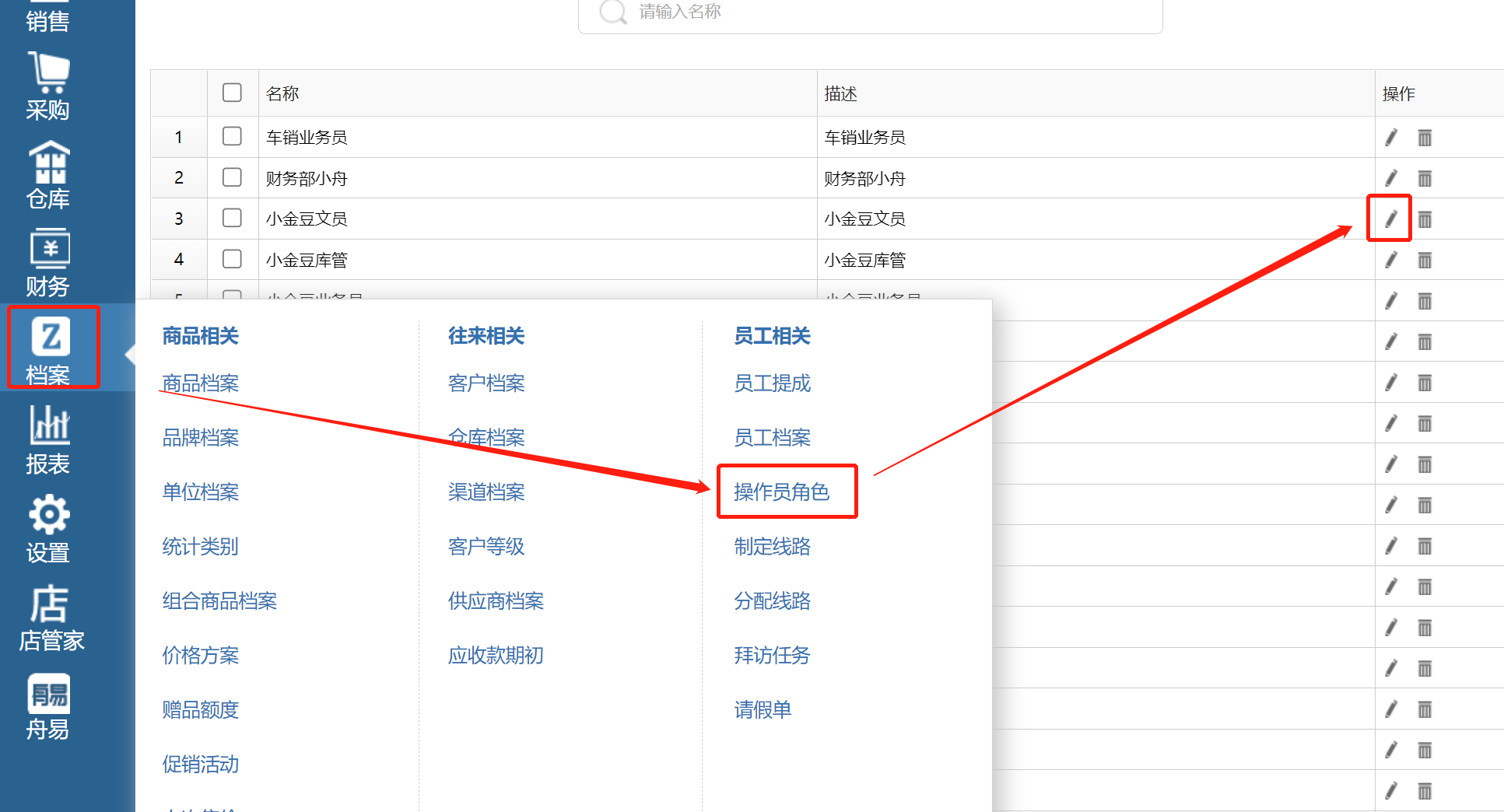Viewport: 1504px width, 812px height.
Task: Choose 客户档案 in the 往来相关 column
Action: coord(486,383)
